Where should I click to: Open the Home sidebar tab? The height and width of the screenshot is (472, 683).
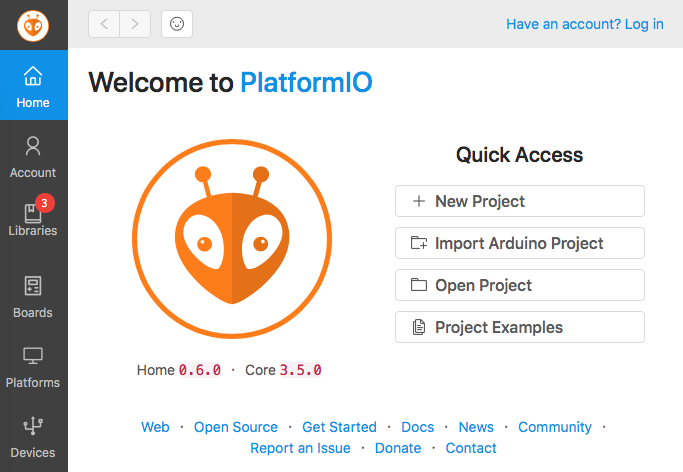34,85
